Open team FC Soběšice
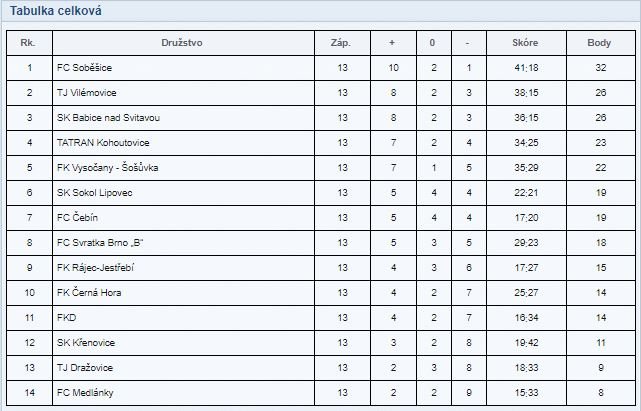Screen dimensions: 641x411 coord(84,67)
